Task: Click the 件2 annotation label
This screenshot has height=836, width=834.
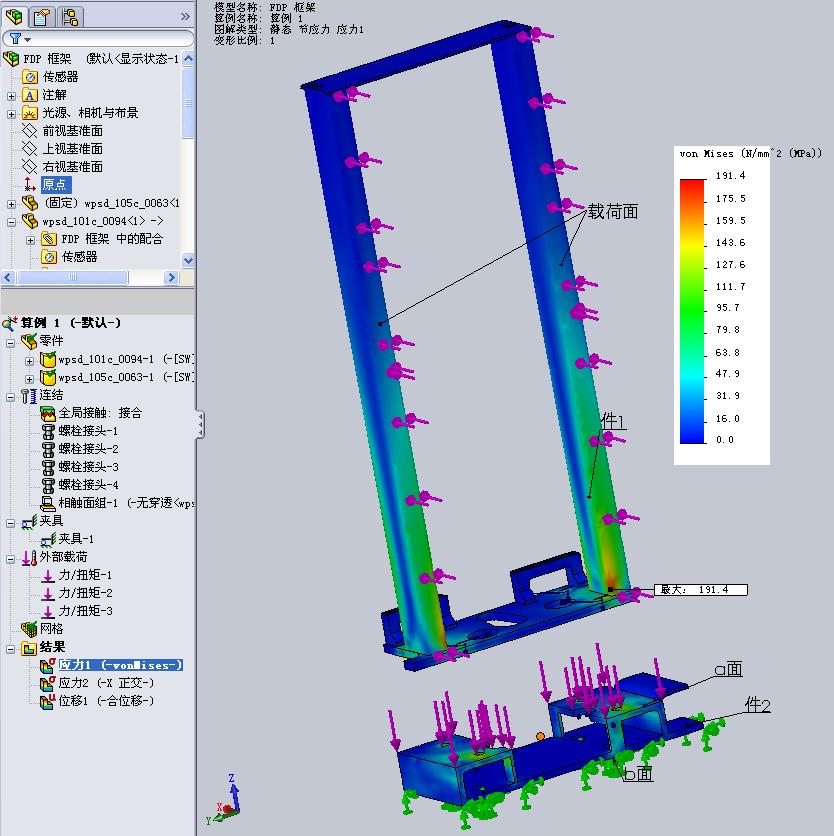Action: (758, 705)
